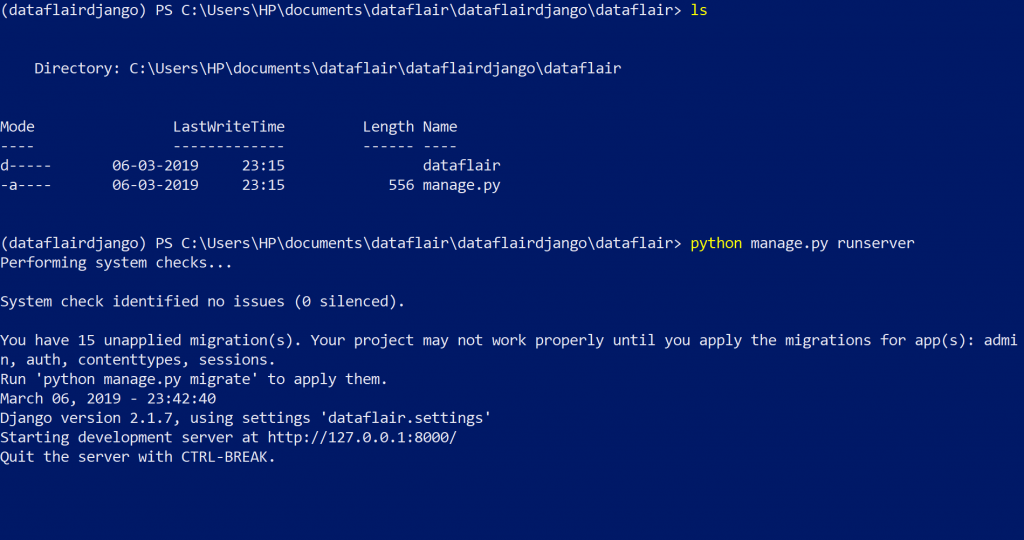Click the yellow 'python' command word
This screenshot has width=1024, height=540.
coord(716,244)
